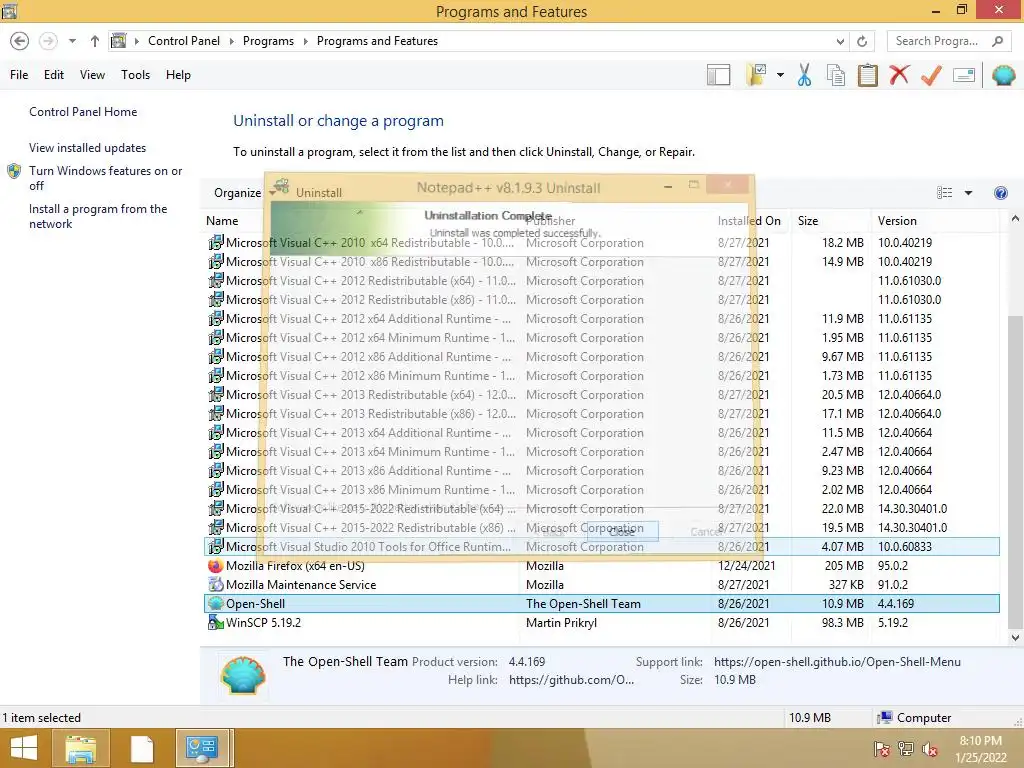
Task: Open the View menu
Action: pyautogui.click(x=92, y=75)
